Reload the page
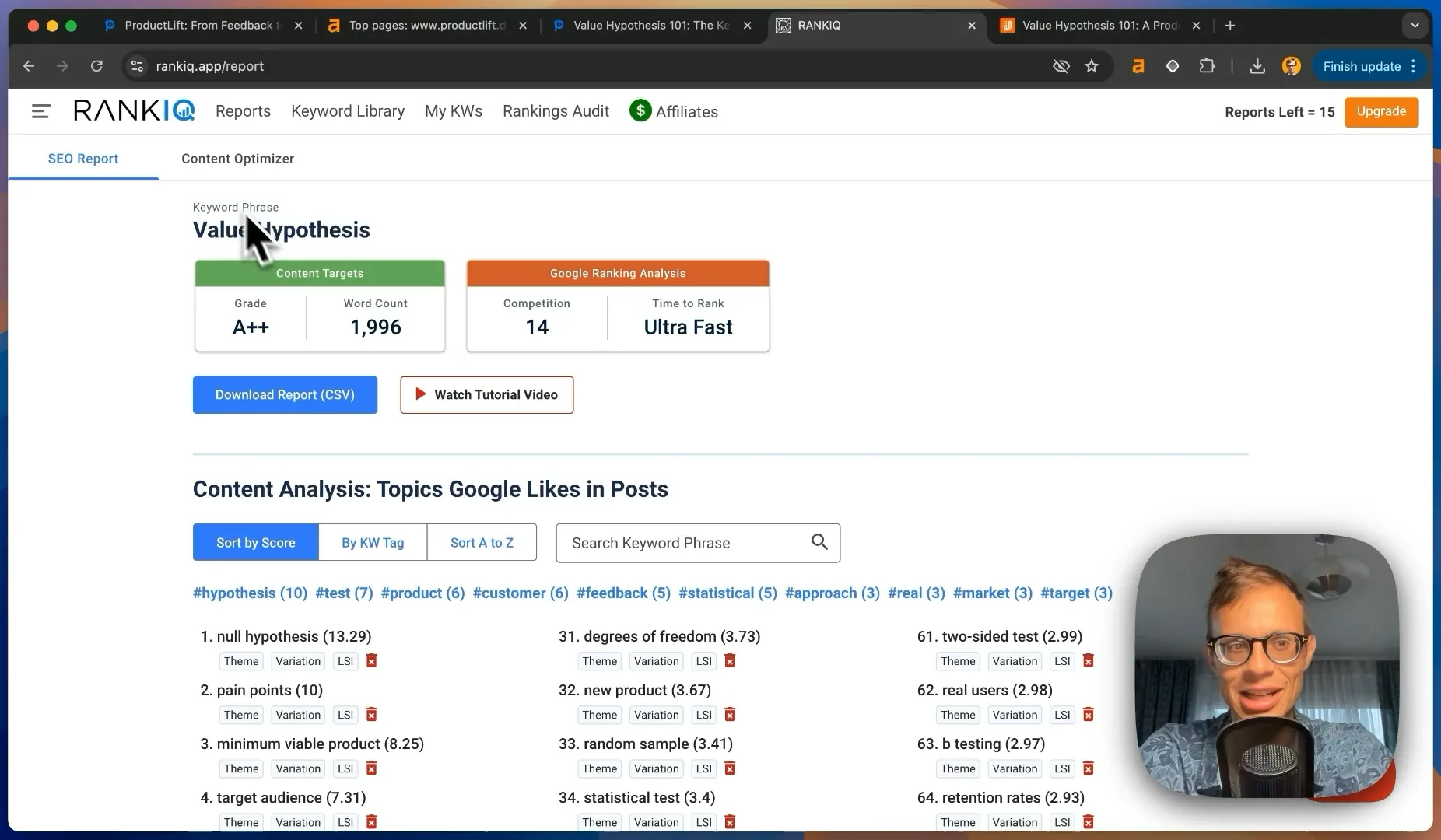The height and width of the screenshot is (840, 1441). click(x=96, y=66)
